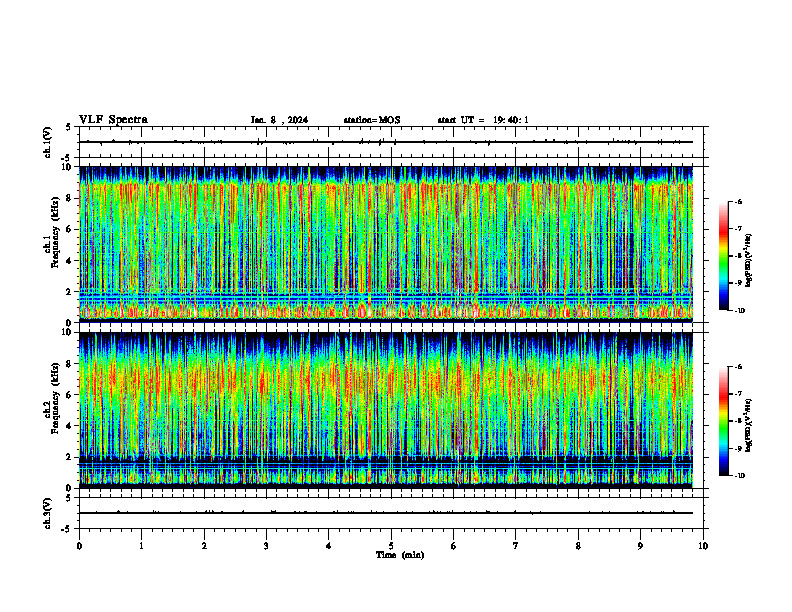Click the "1" tick on Time axis
The width and height of the screenshot is (792, 612).
click(141, 546)
